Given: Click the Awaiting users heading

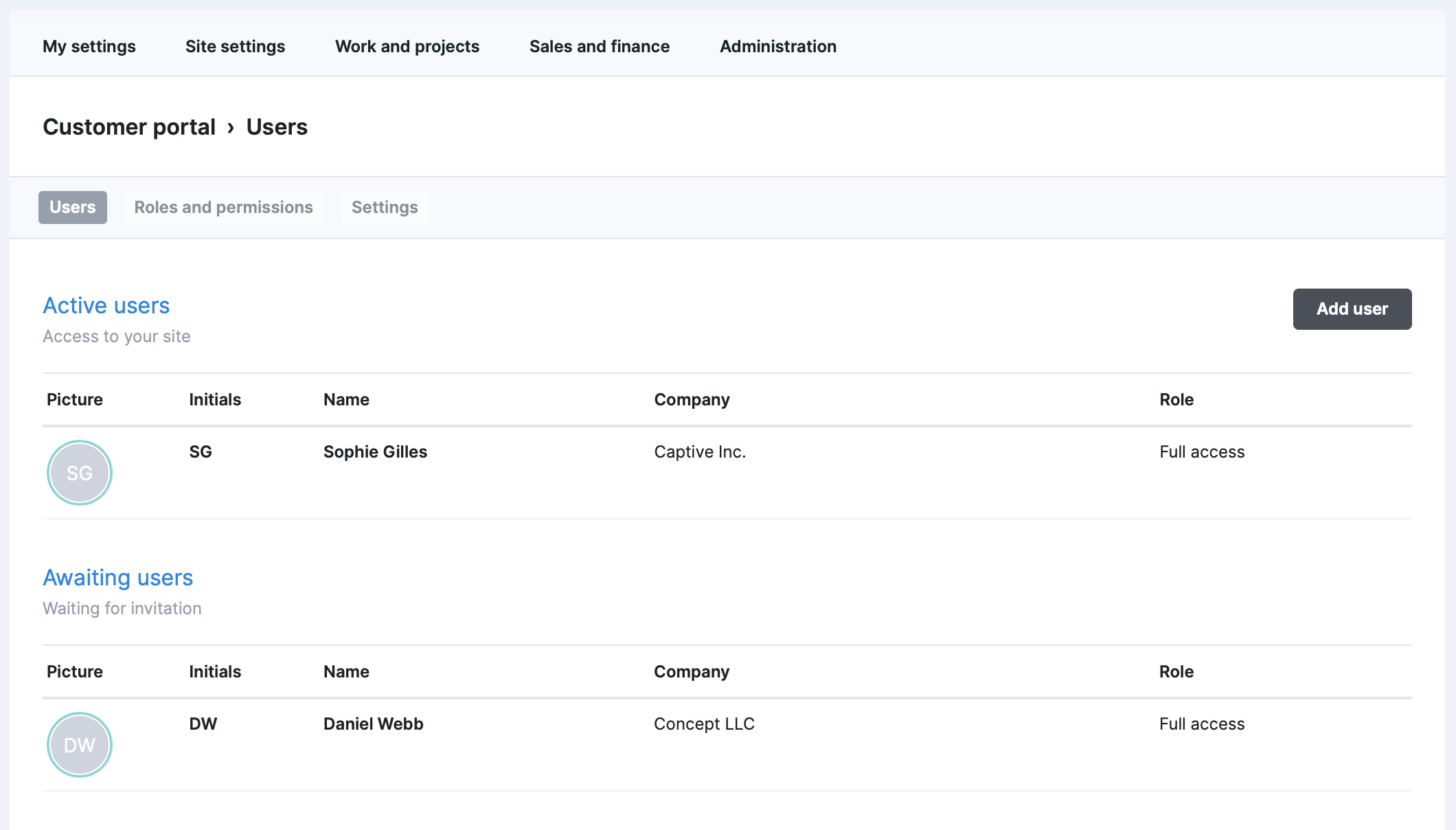Looking at the screenshot, I should tap(118, 577).
